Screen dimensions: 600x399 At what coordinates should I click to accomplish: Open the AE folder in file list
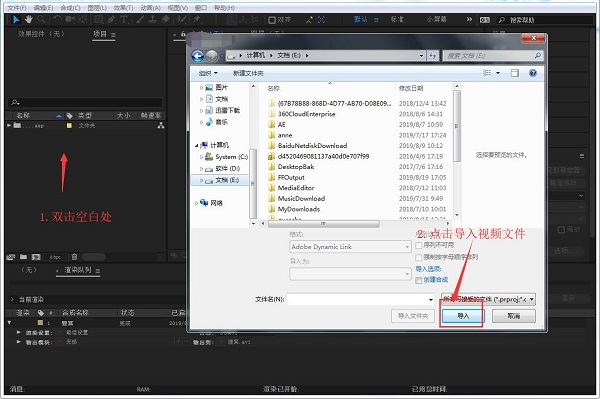(281, 124)
